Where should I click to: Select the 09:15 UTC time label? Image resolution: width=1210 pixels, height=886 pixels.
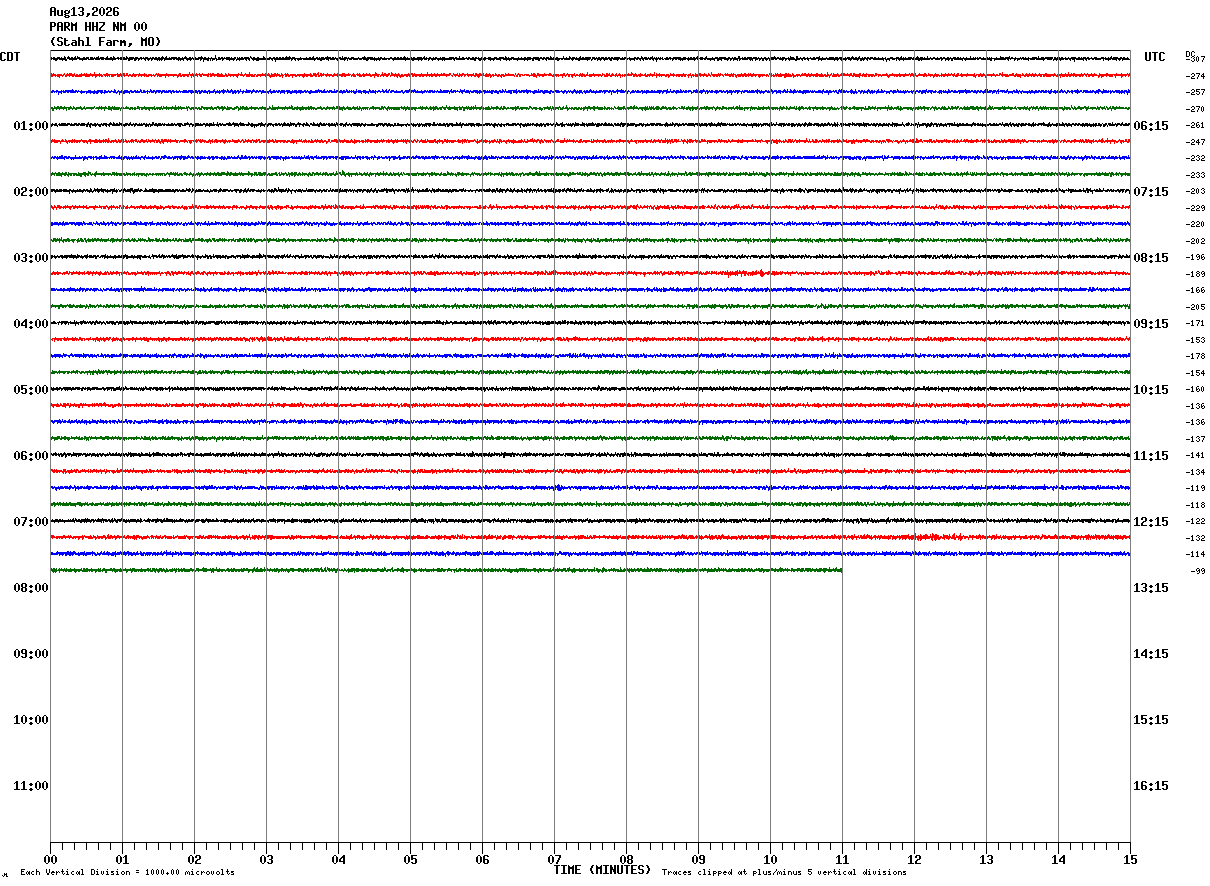pyautogui.click(x=1151, y=324)
